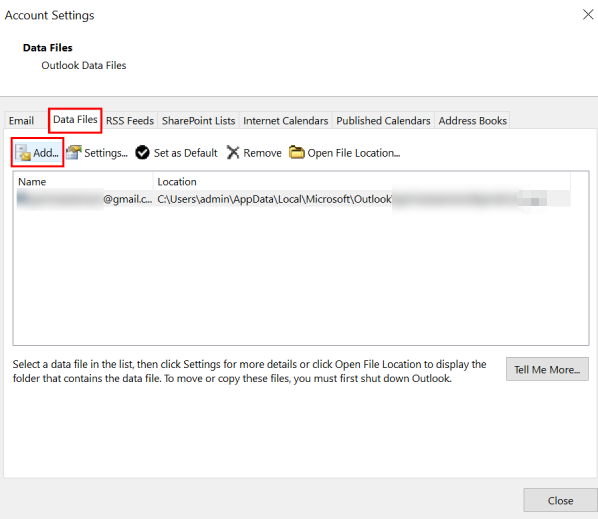598x519 pixels.
Task: Click the Settings toolbar icon
Action: point(74,153)
